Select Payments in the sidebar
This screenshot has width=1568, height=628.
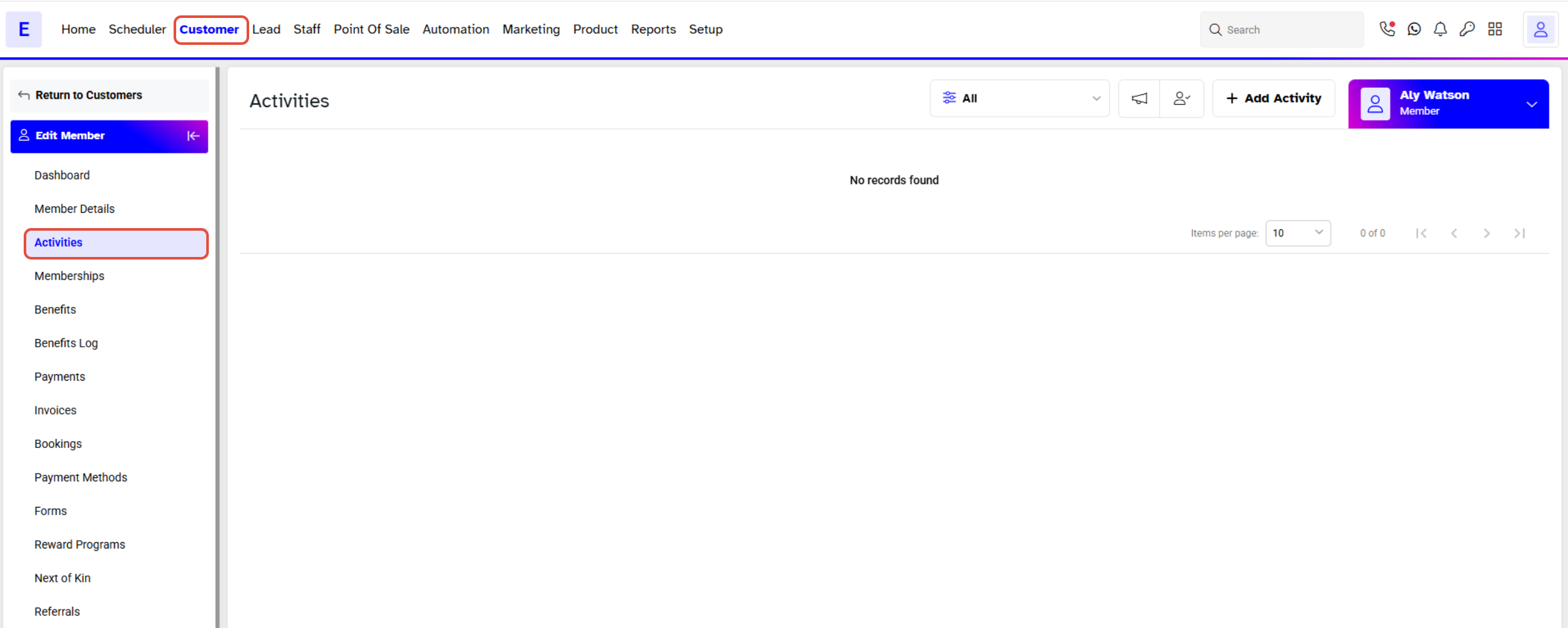point(60,377)
